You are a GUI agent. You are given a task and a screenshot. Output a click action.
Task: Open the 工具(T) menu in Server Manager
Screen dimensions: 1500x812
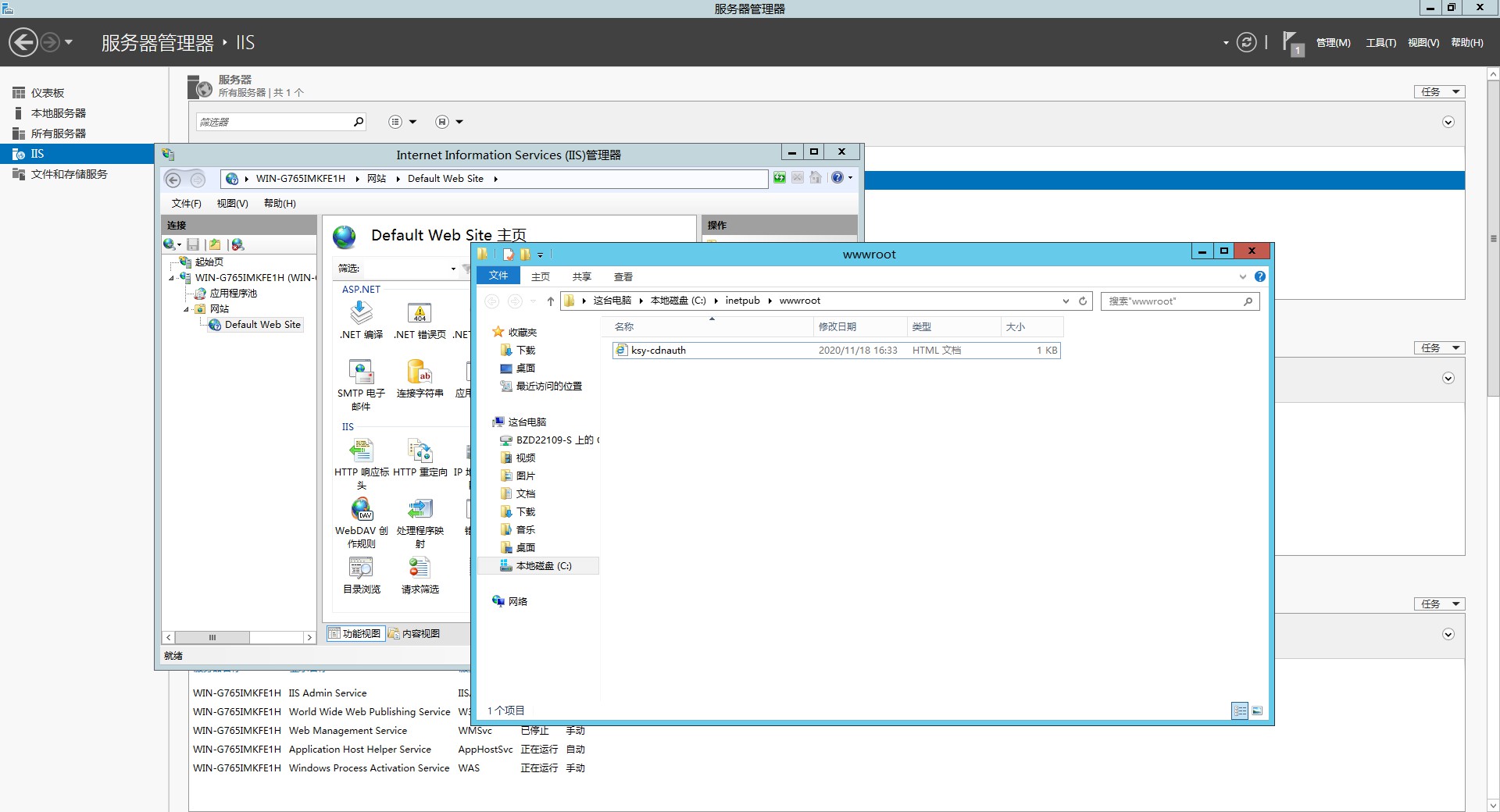pos(1380,43)
